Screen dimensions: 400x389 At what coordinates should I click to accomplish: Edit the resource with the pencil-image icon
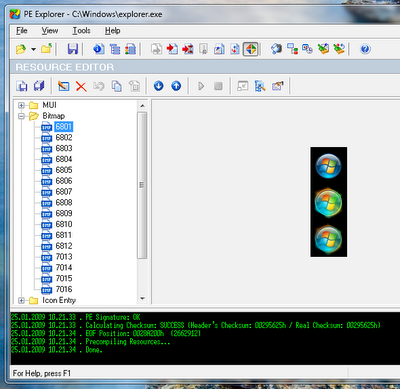(x=64, y=86)
